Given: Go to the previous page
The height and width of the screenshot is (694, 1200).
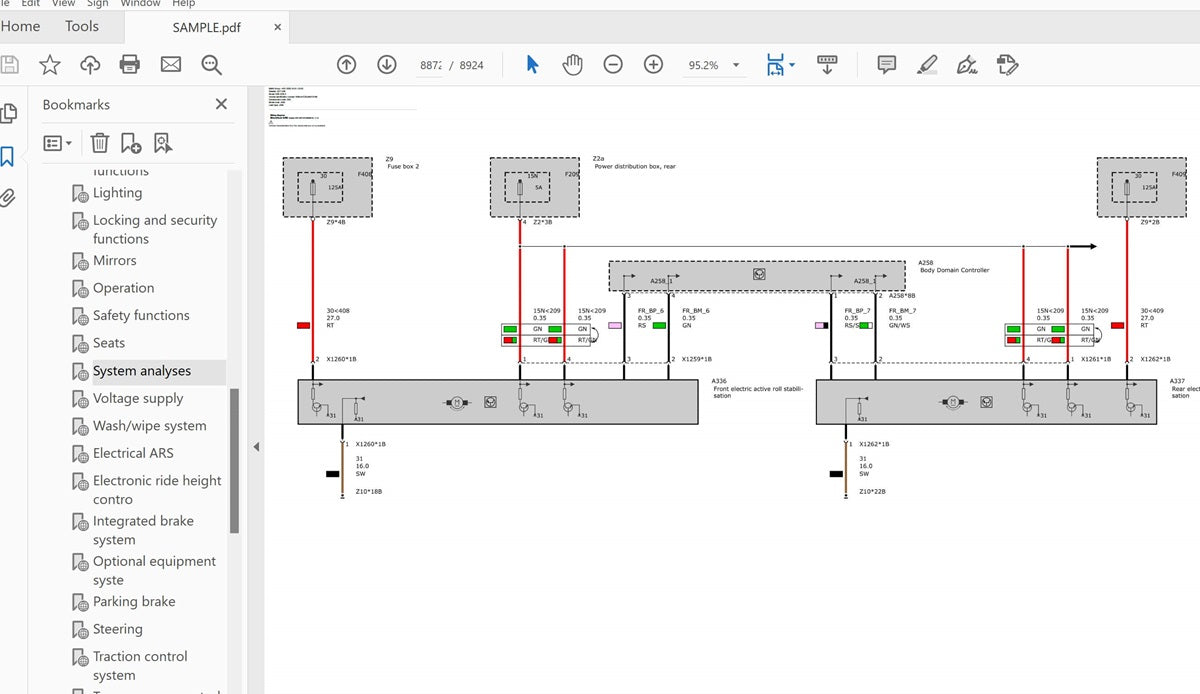Looking at the screenshot, I should (346, 63).
